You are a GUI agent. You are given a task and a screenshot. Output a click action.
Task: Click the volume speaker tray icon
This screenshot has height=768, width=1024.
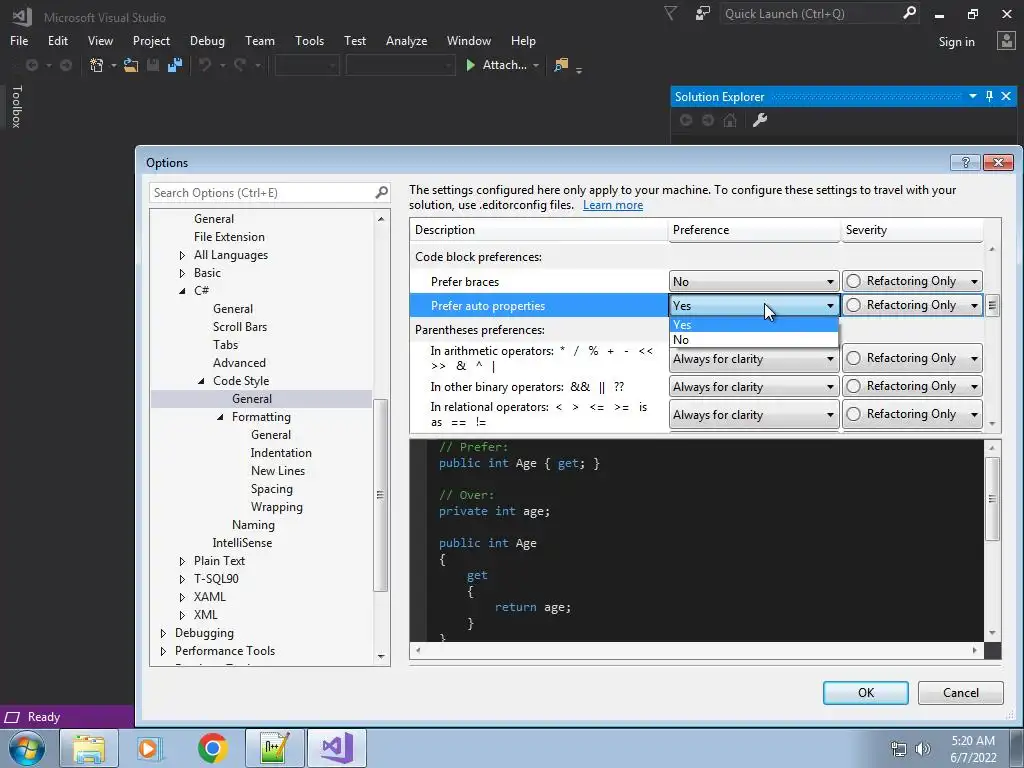coord(923,748)
